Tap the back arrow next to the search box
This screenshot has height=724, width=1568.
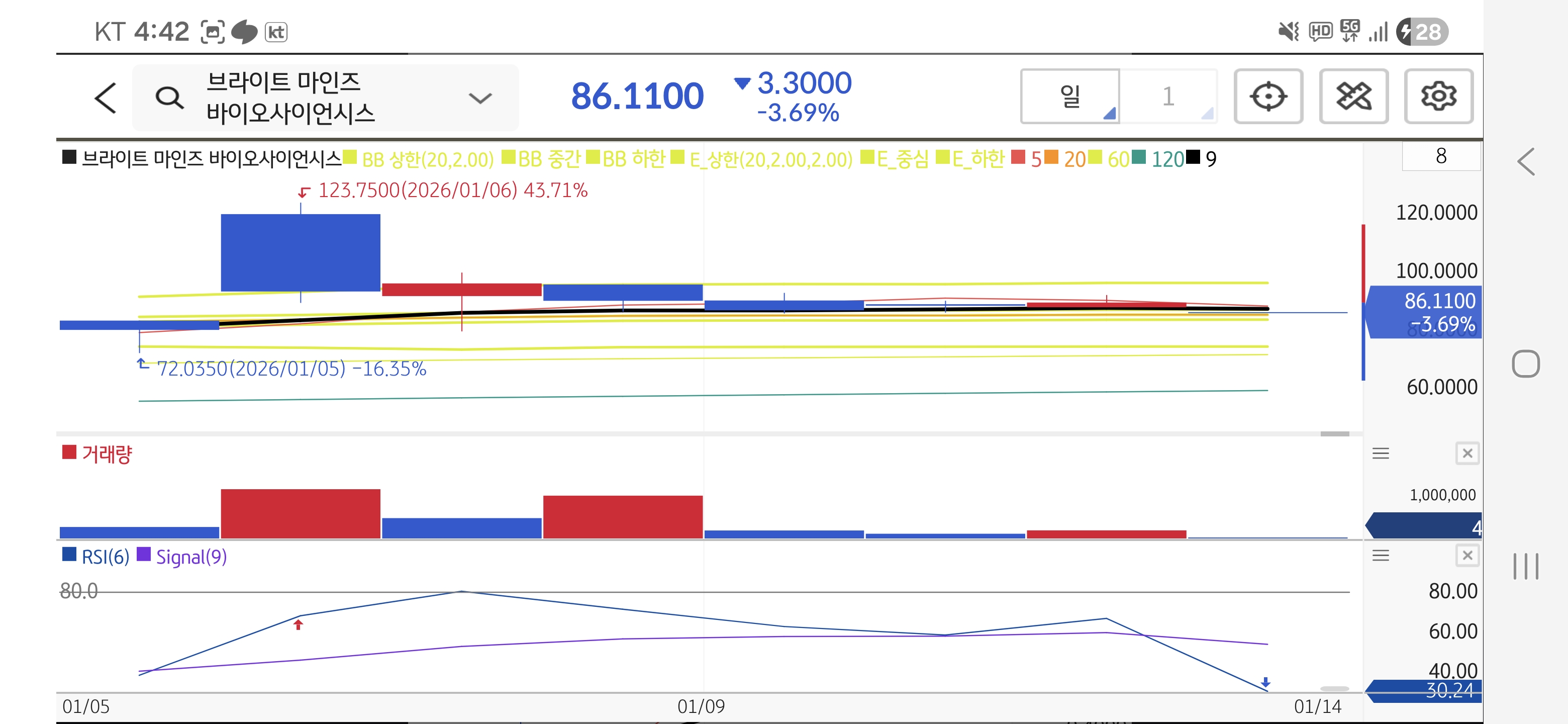(106, 98)
